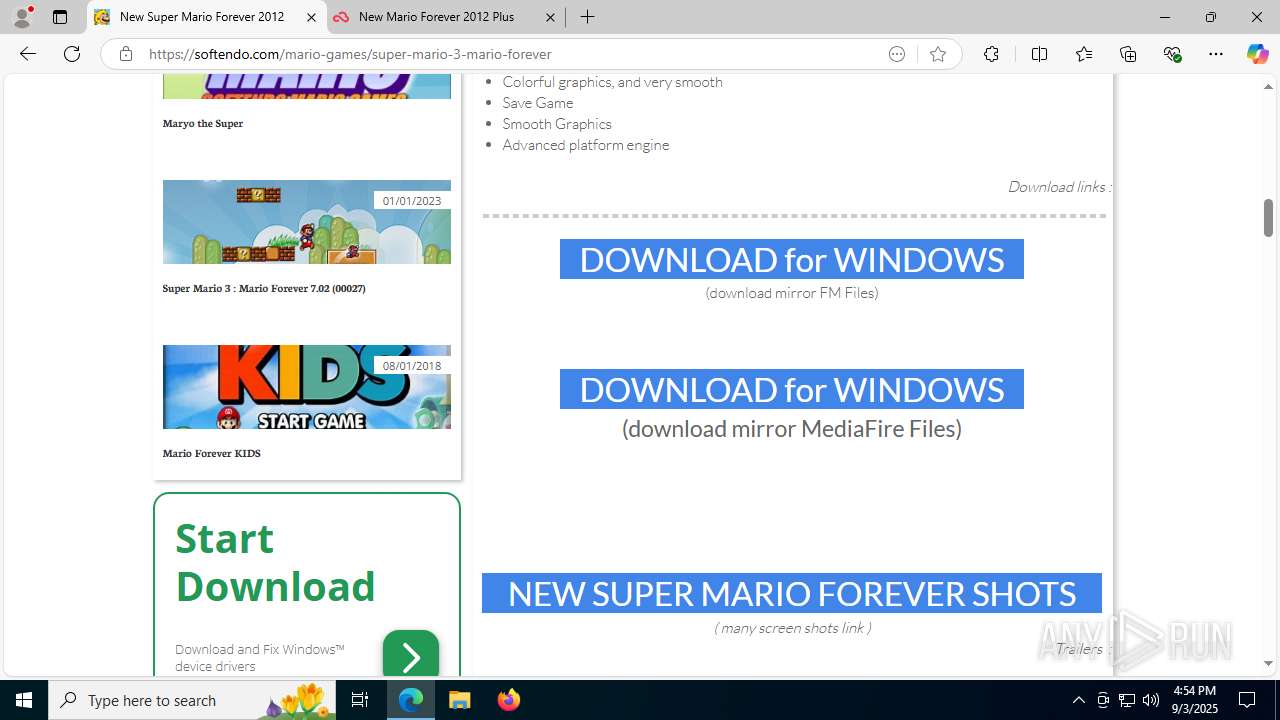
Task: Click the Start Download ad heading
Action: click(275, 562)
